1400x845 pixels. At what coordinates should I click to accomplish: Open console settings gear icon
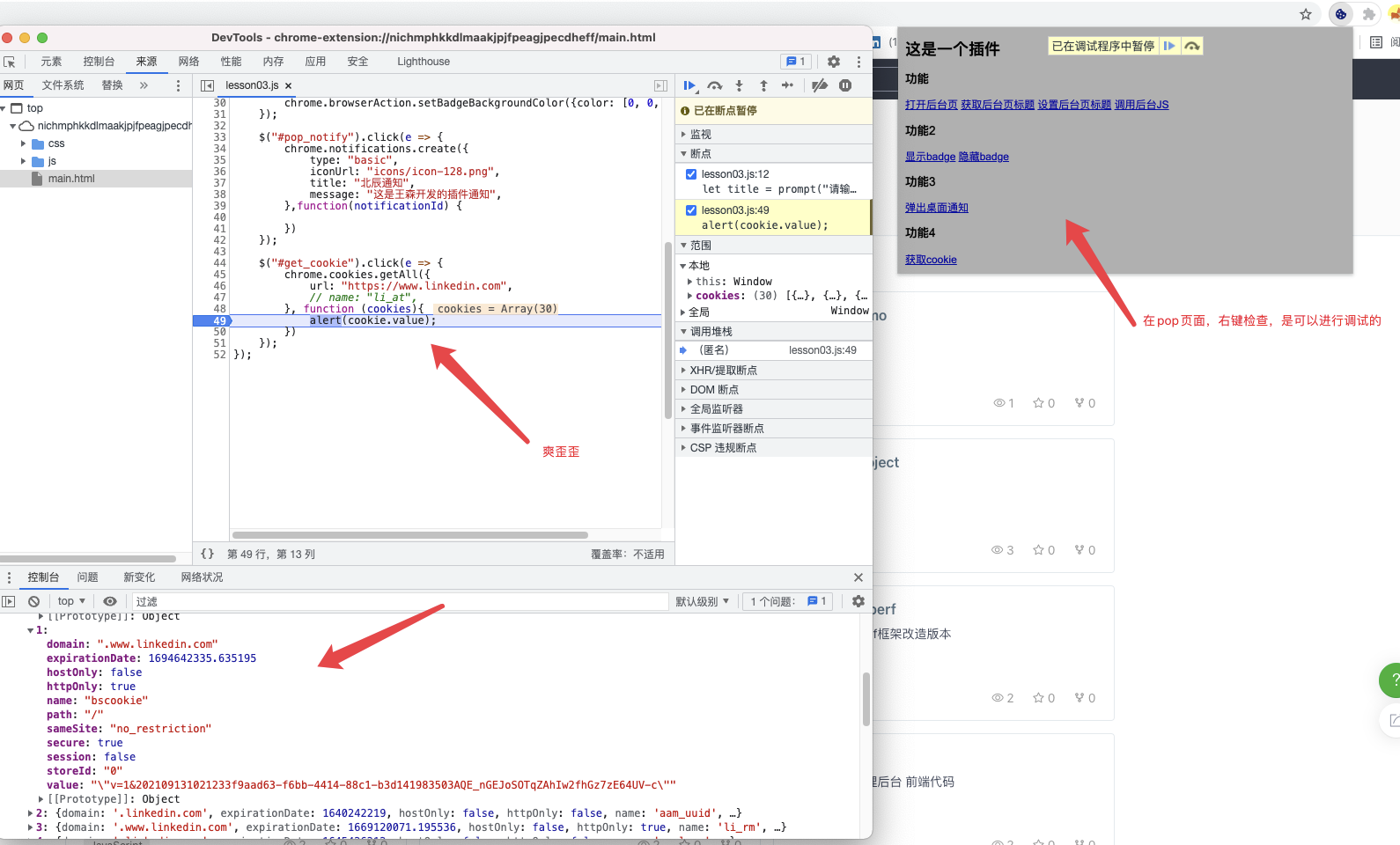click(858, 601)
